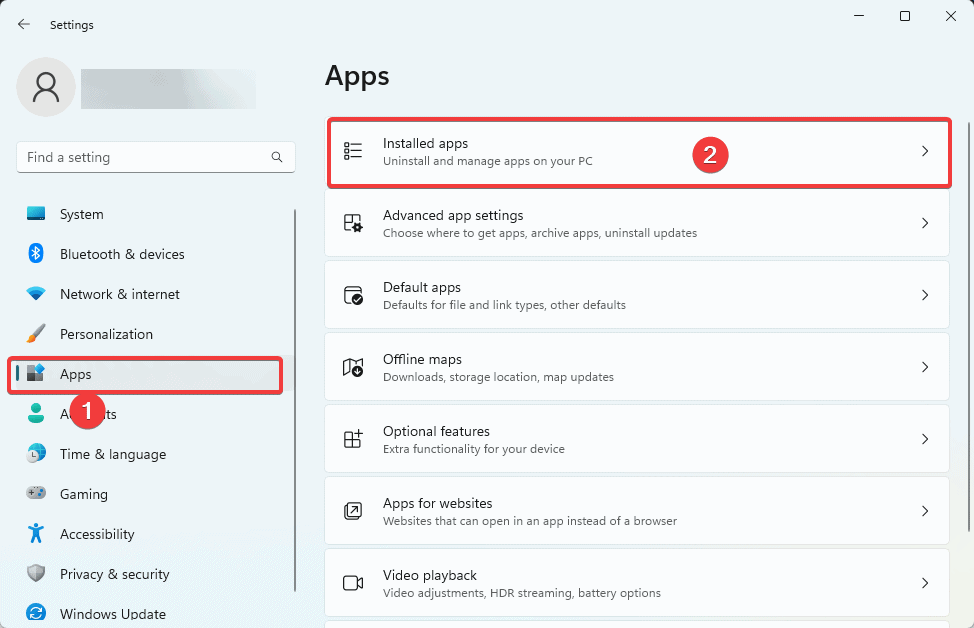974x628 pixels.
Task: Open Offline maps chevron arrow
Action: 925,367
